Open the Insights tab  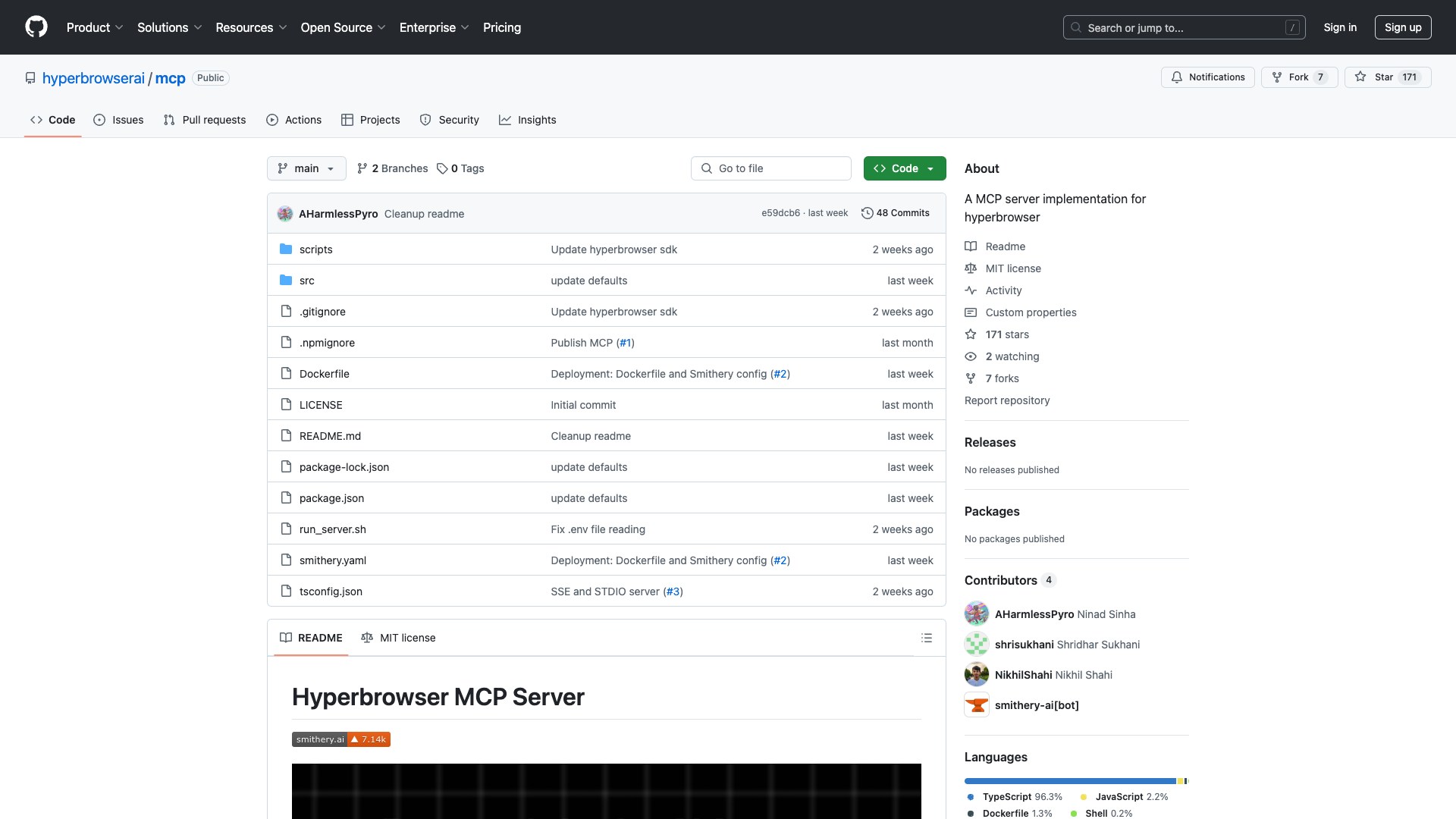click(528, 120)
